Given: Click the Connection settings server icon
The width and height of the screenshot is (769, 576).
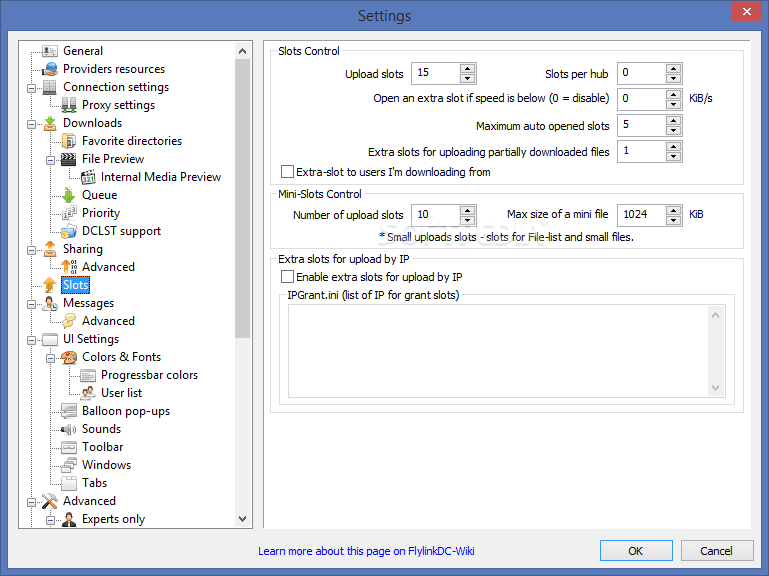Looking at the screenshot, I should pos(50,87).
